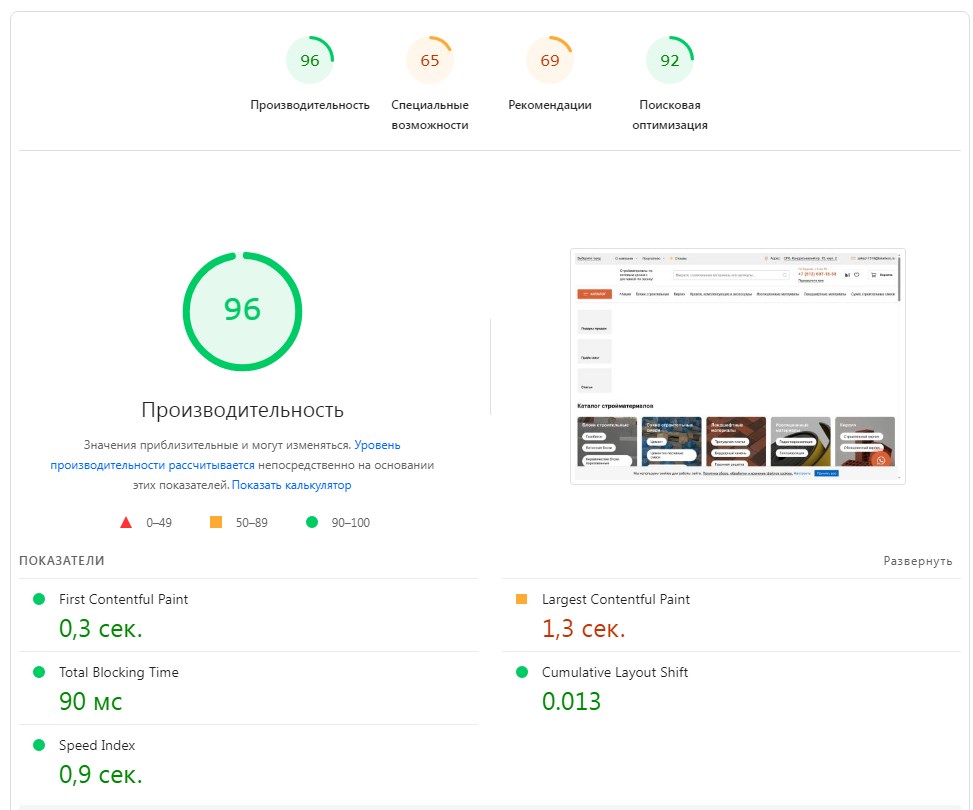Click the large 96 performance score circle

click(x=242, y=310)
